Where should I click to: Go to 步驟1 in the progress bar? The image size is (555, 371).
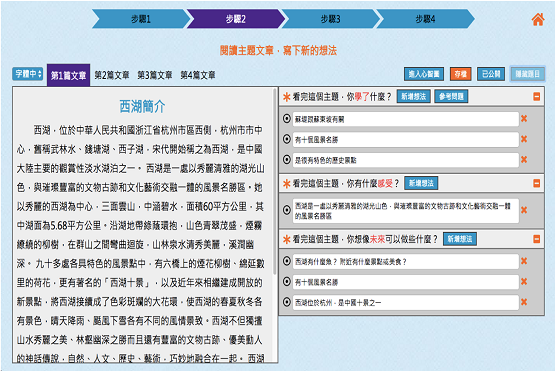pos(141,19)
